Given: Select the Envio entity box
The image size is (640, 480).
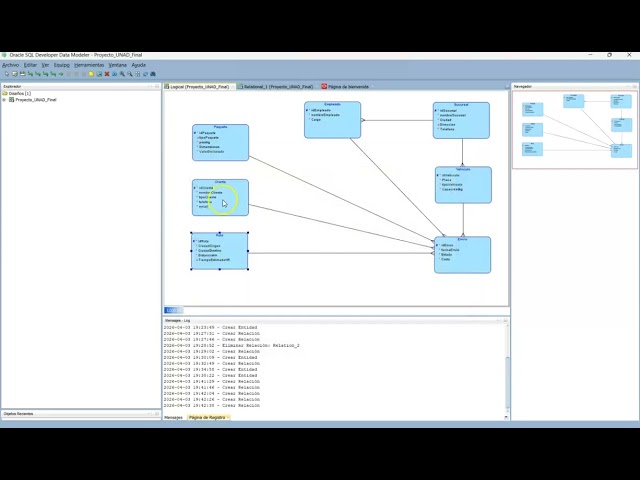Looking at the screenshot, I should coord(462,255).
